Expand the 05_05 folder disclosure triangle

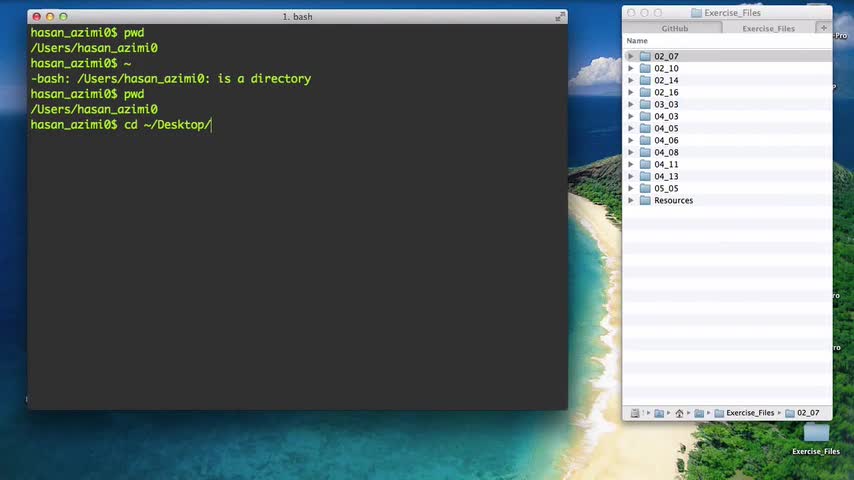(631, 188)
